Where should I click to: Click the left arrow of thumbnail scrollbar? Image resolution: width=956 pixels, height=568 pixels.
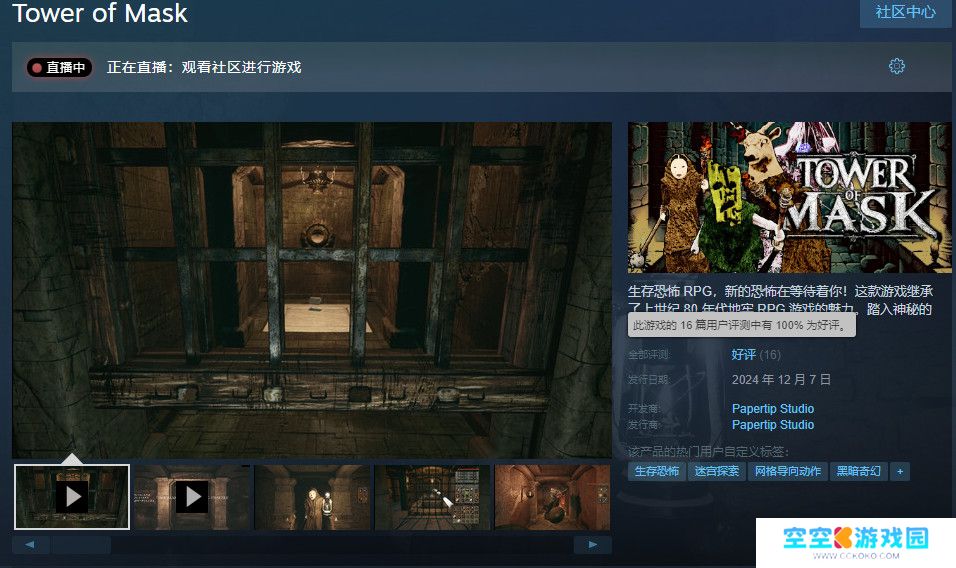tap(30, 544)
